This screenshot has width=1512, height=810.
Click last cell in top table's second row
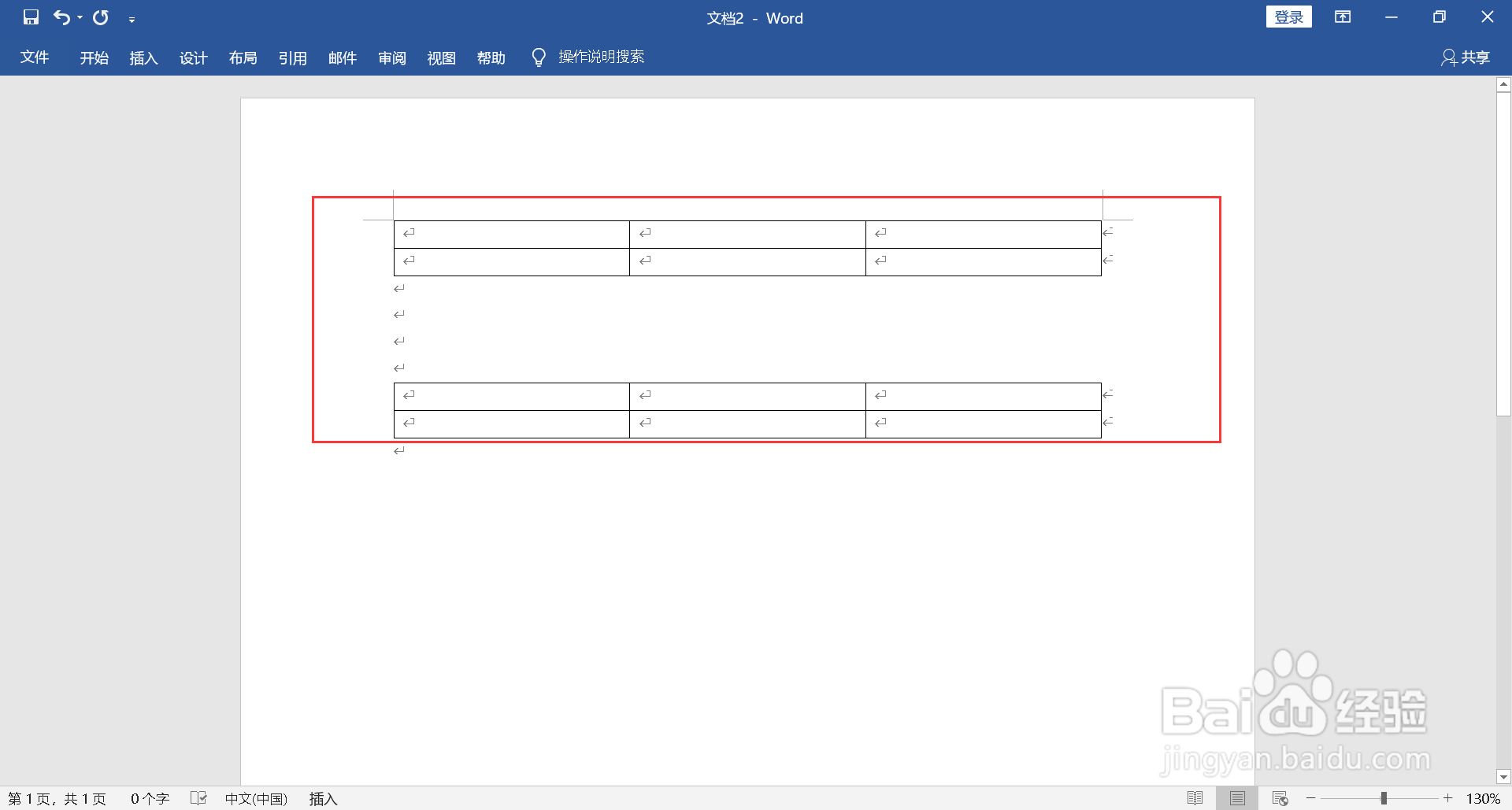pyautogui.click(x=984, y=262)
